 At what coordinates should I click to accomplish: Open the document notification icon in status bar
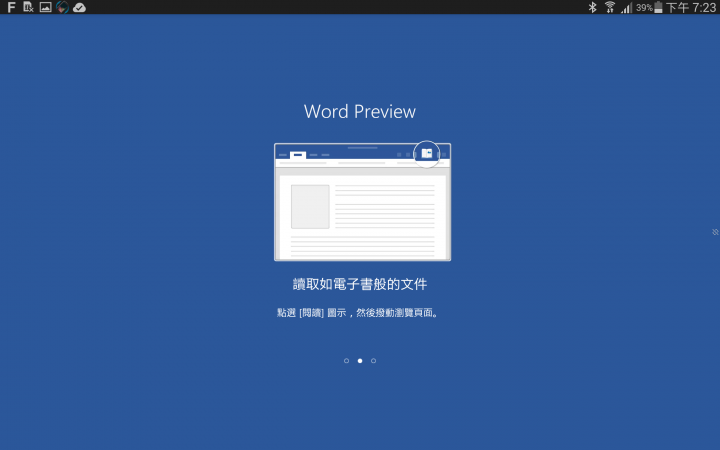pos(28,7)
